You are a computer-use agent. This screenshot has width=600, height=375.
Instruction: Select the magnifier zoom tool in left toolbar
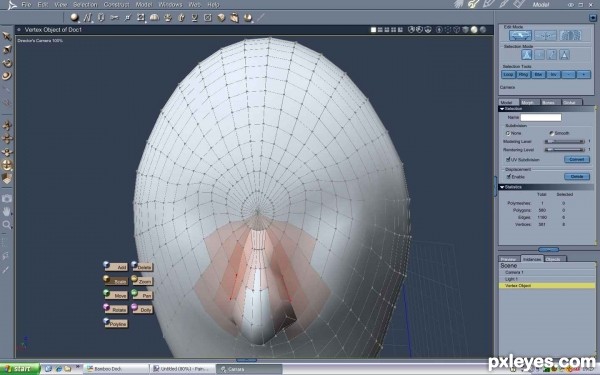(7, 225)
